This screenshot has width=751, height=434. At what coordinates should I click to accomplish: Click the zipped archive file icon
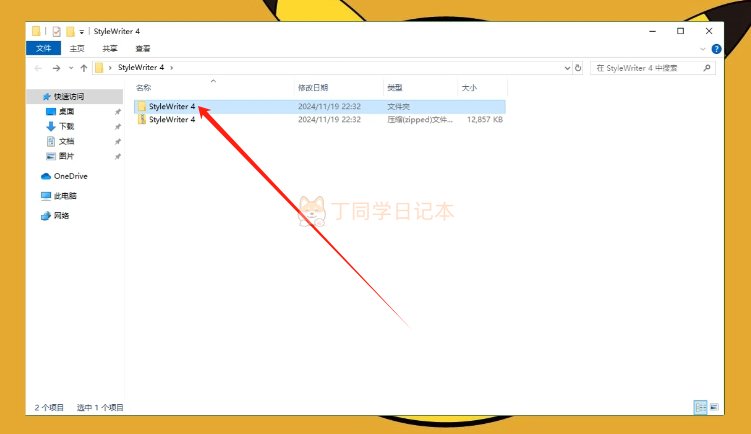(x=142, y=120)
